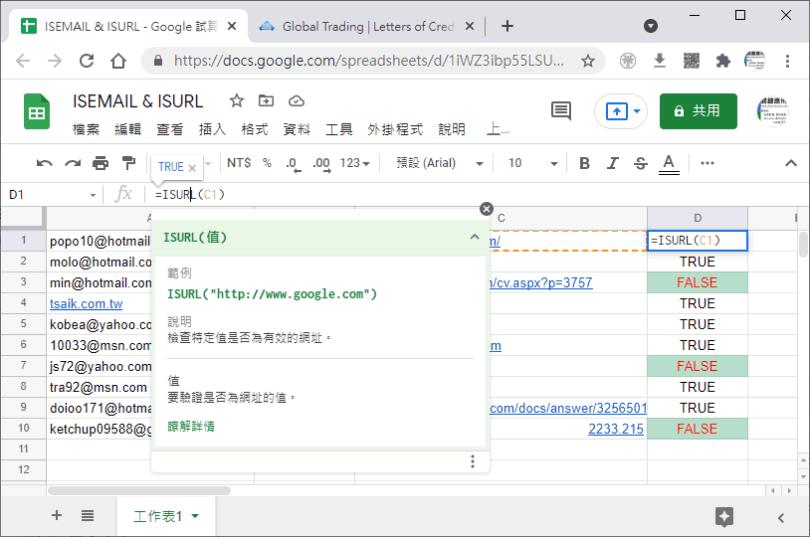Add a new sheet
The width and height of the screenshot is (810, 537).
(x=57, y=515)
